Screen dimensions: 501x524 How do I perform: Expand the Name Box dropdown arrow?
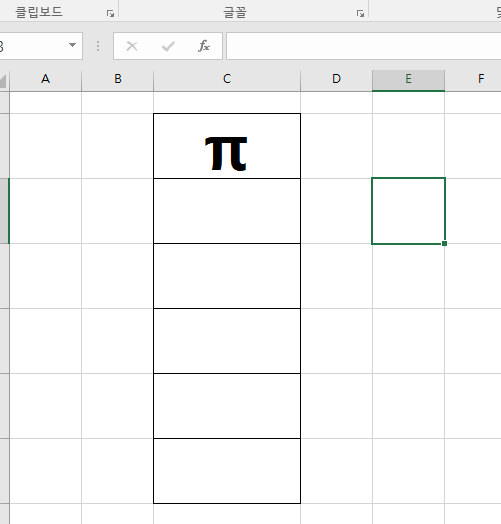click(72, 45)
